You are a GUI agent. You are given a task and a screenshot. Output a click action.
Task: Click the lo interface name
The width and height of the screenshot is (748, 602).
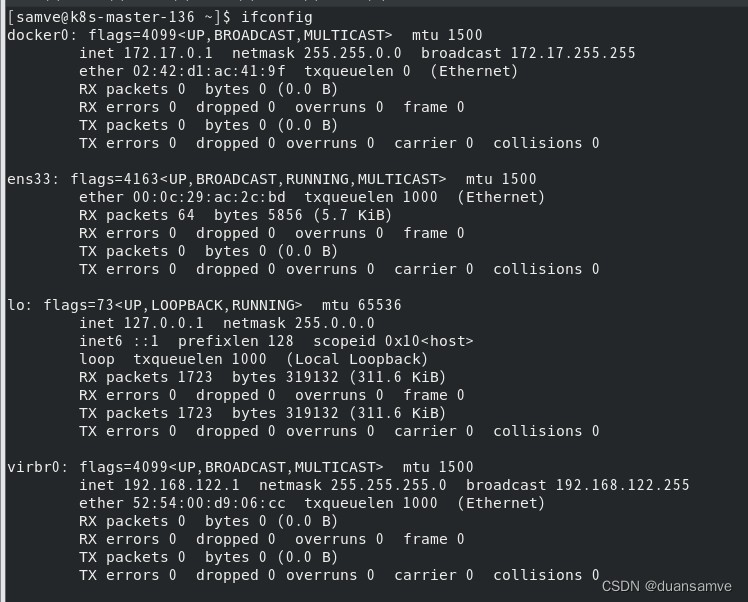(15, 305)
